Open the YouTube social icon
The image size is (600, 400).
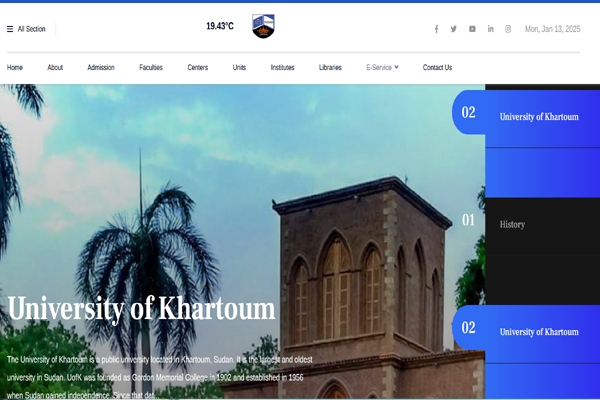click(x=472, y=29)
